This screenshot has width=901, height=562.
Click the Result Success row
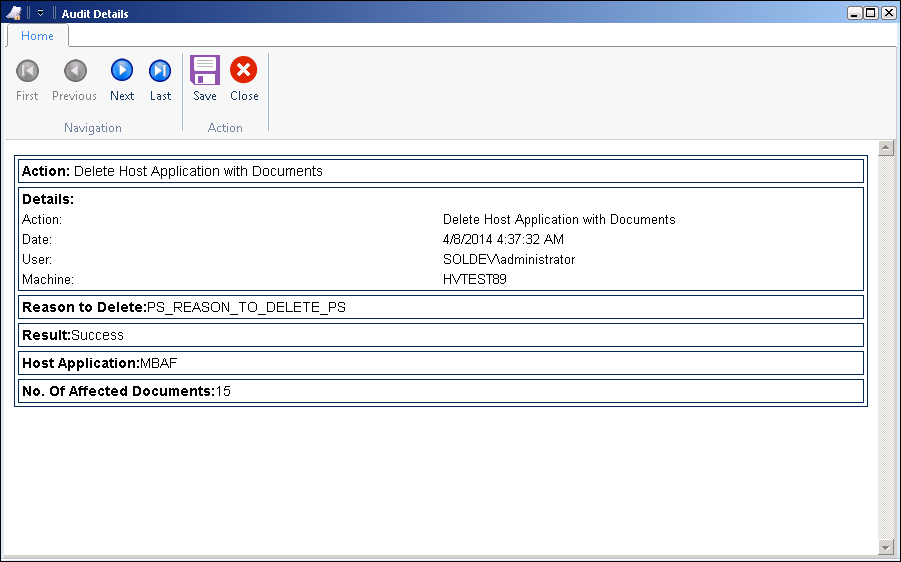pos(441,335)
